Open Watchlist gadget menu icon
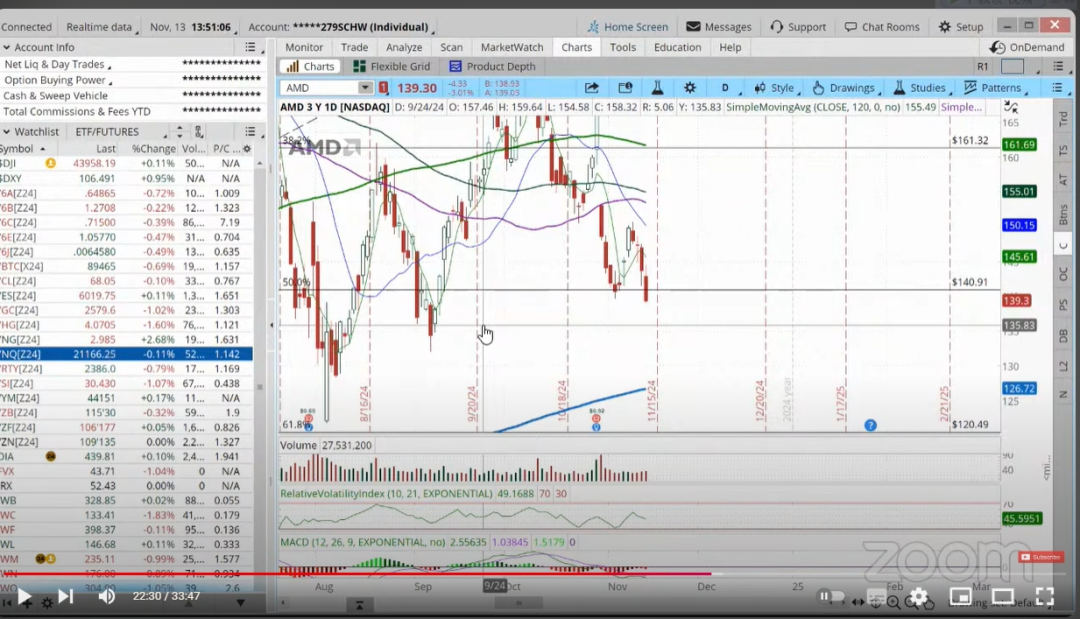The image size is (1080, 619). pyautogui.click(x=250, y=132)
